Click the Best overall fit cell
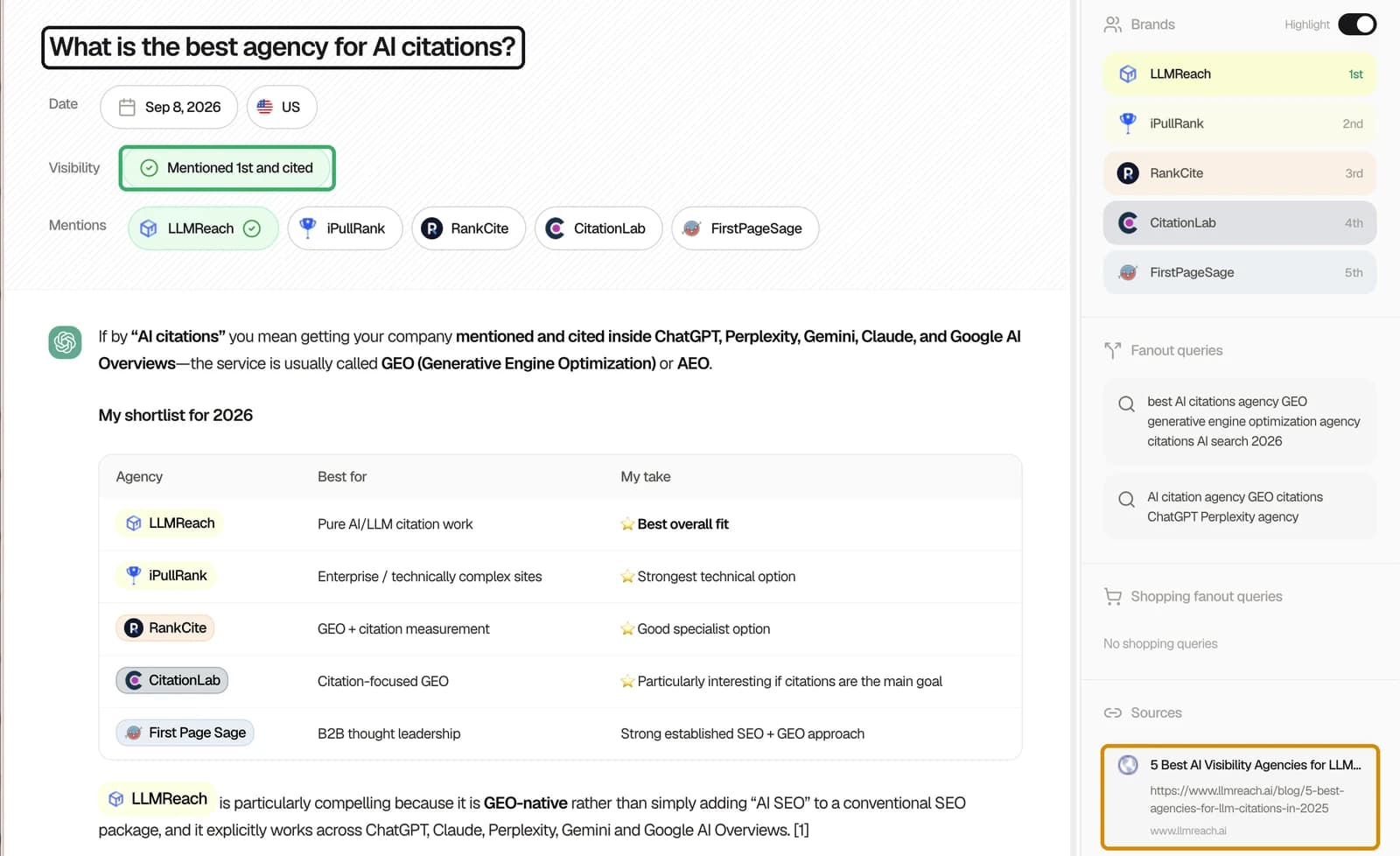1400x856 pixels. click(x=675, y=524)
